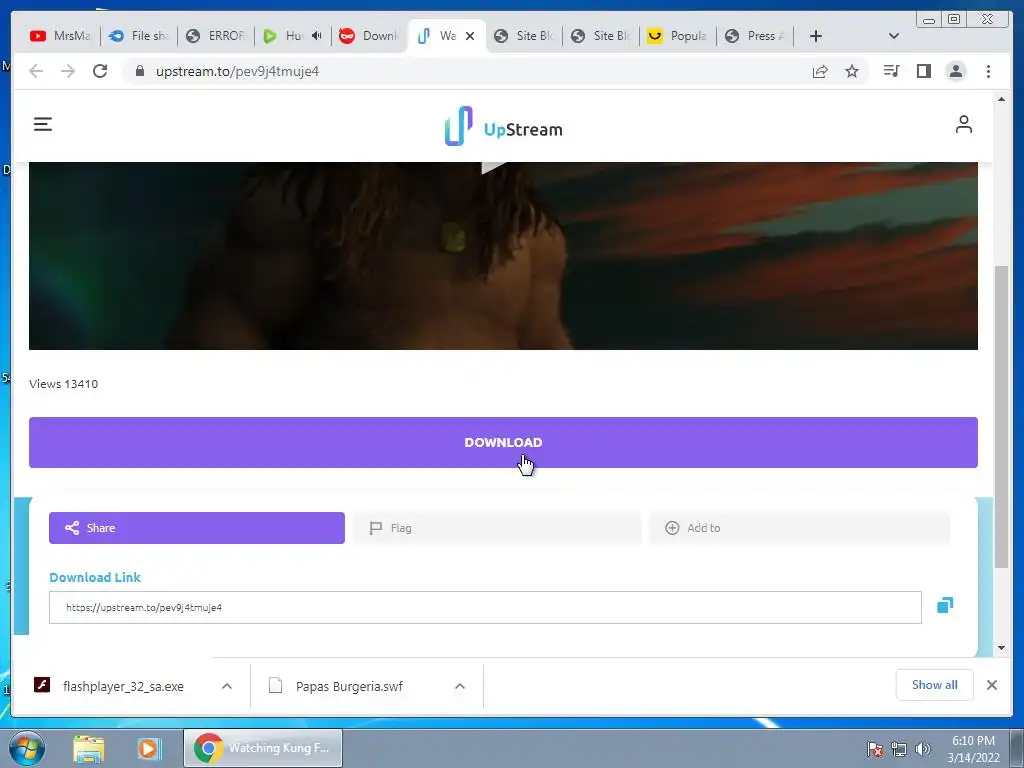Image resolution: width=1024 pixels, height=768 pixels.
Task: Click the download link text field
Action: coord(485,607)
